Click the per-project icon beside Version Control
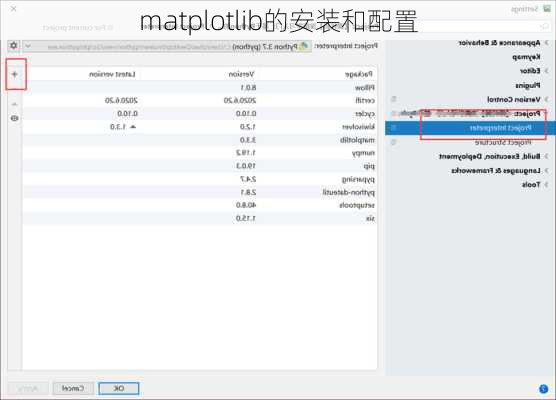 coord(393,99)
